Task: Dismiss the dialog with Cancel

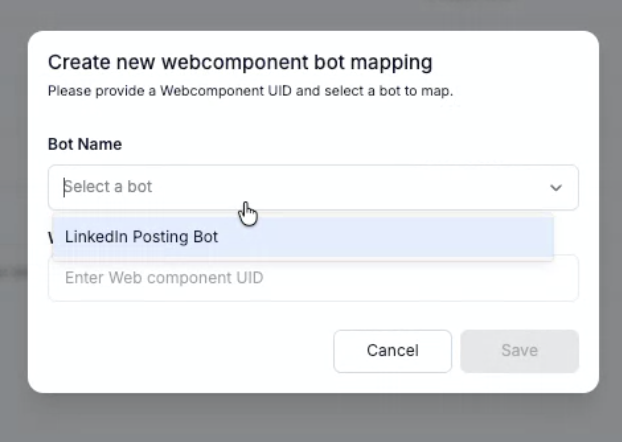Action: pos(392,351)
